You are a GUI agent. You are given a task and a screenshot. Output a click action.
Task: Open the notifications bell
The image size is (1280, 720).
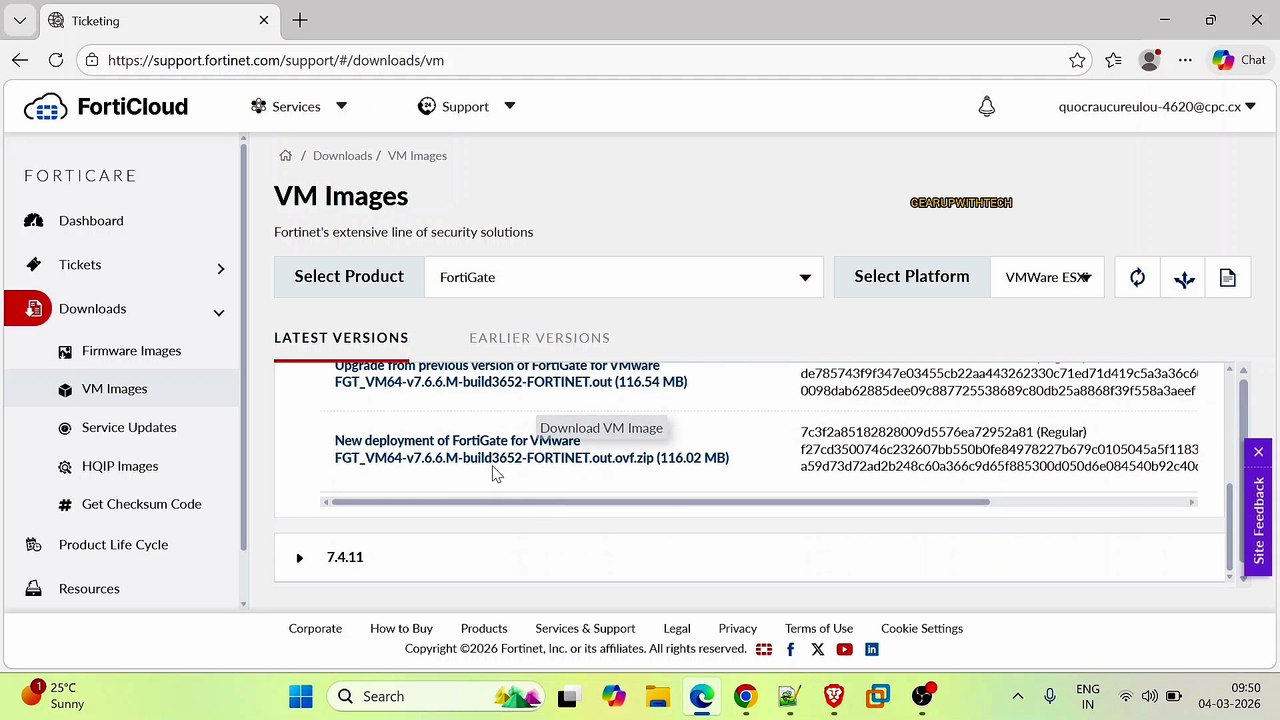pyautogui.click(x=987, y=106)
